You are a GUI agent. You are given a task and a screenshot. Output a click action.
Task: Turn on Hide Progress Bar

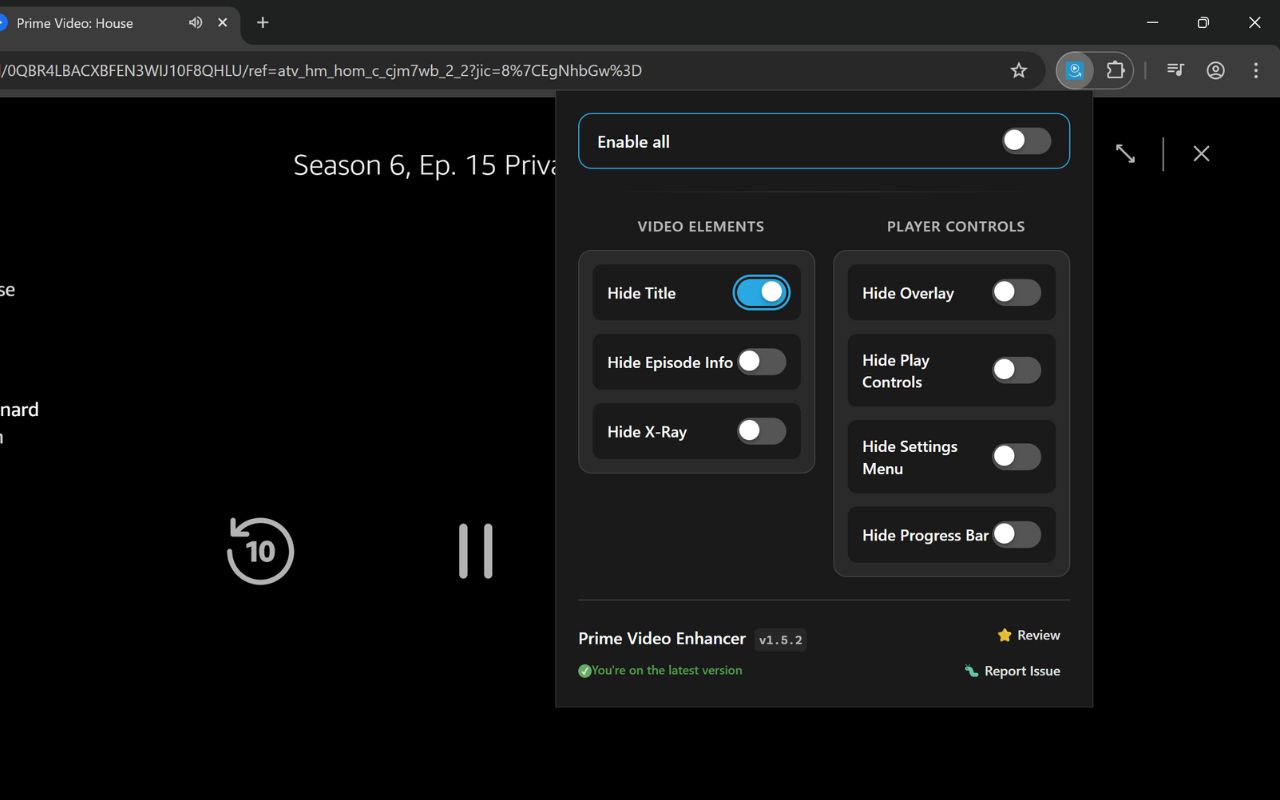(x=1017, y=535)
